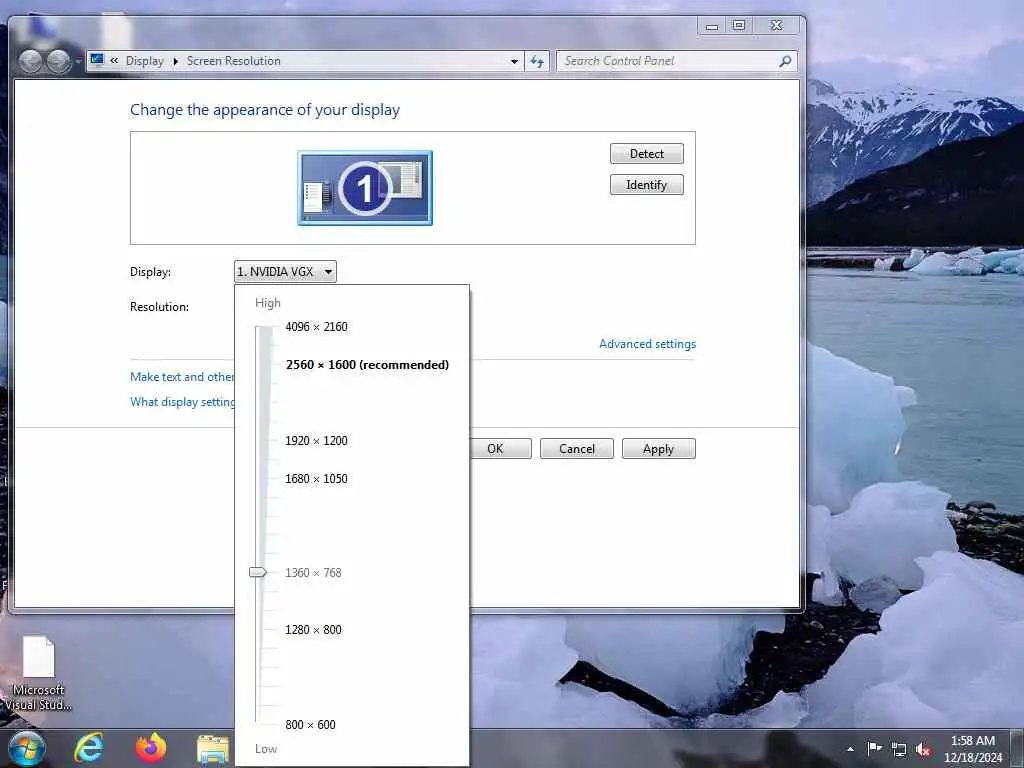
Task: Click the forward navigation arrow button
Action: [59, 61]
